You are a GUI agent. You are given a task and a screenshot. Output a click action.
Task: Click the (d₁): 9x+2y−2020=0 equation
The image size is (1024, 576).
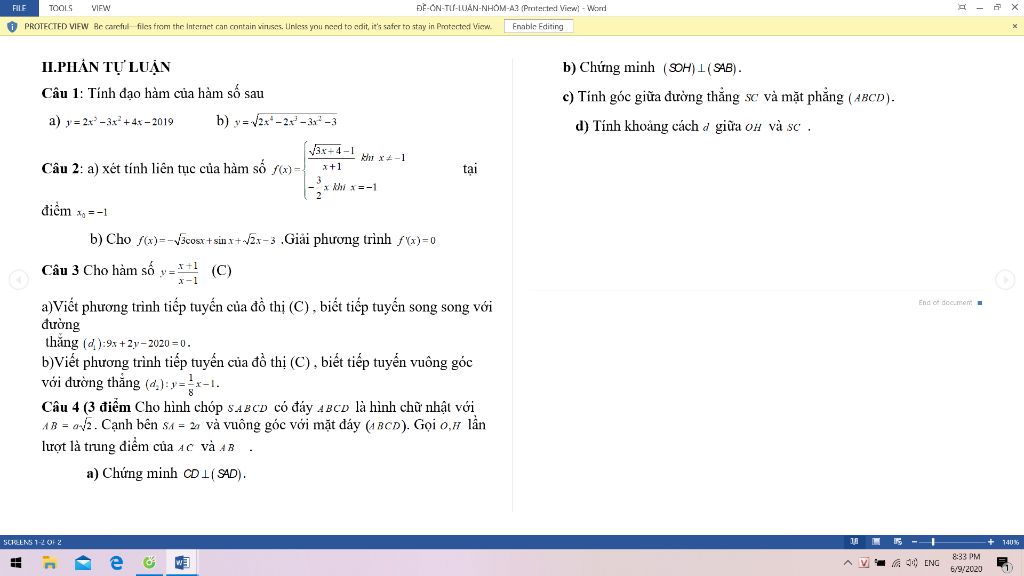pos(135,344)
